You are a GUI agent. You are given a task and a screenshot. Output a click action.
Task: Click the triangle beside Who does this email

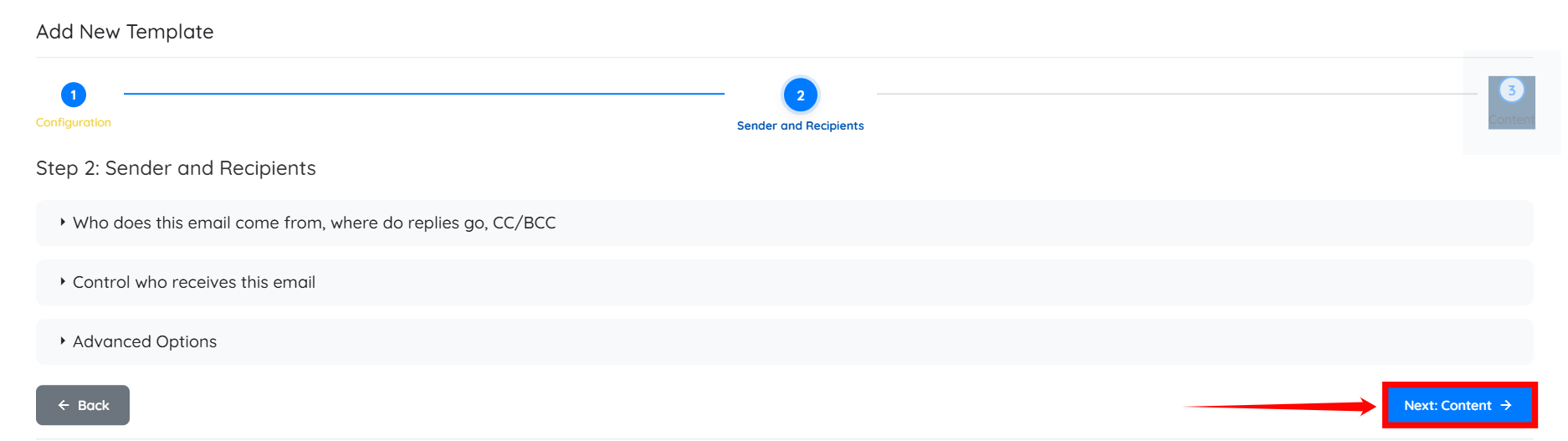(x=63, y=223)
